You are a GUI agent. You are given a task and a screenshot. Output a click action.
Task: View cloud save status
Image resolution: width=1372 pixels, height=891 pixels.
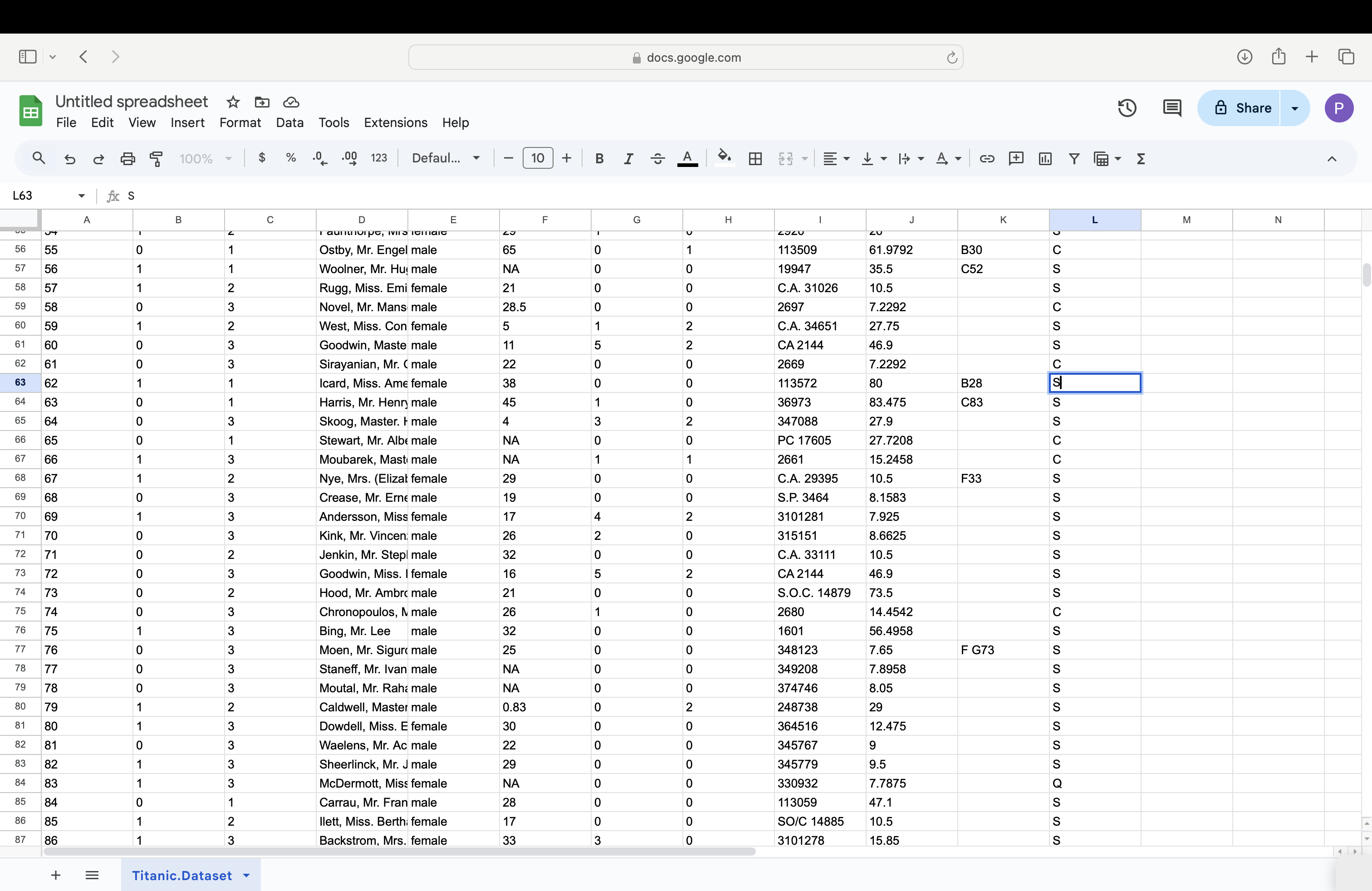coord(291,102)
